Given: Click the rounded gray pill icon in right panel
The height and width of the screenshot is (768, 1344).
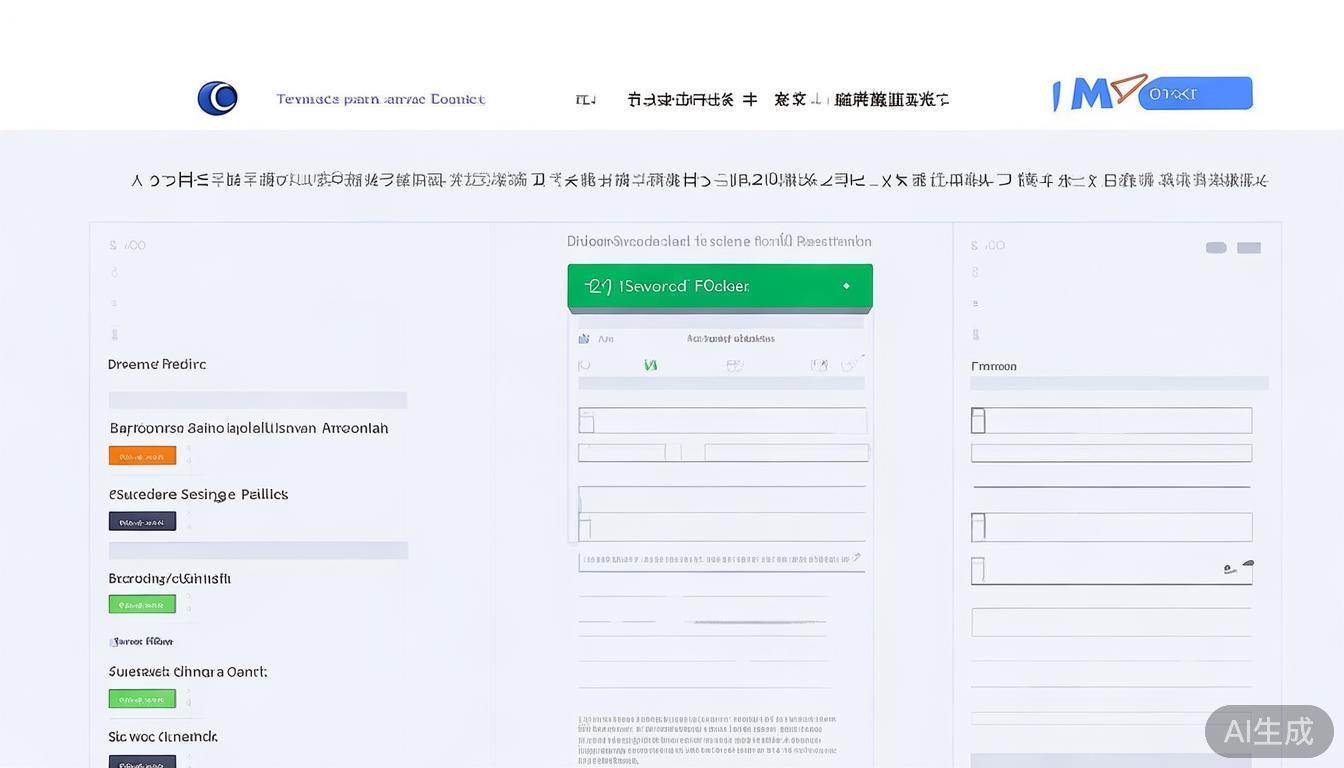Looking at the screenshot, I should [x=1216, y=248].
